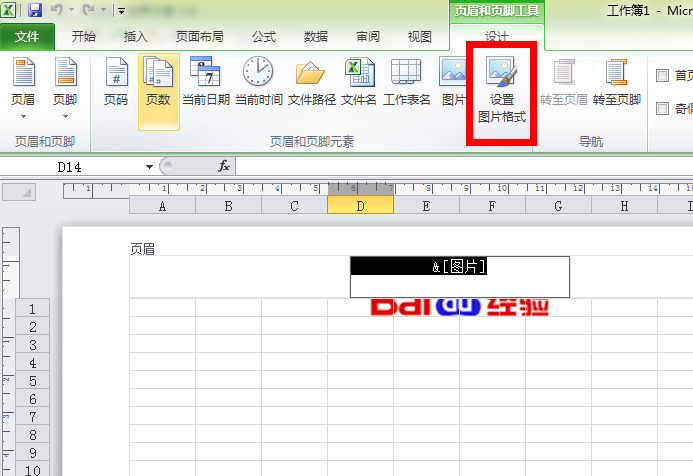Screen dimensions: 693x476
Task: Expand the Name Box dropdown arrow
Action: pyautogui.click(x=149, y=167)
